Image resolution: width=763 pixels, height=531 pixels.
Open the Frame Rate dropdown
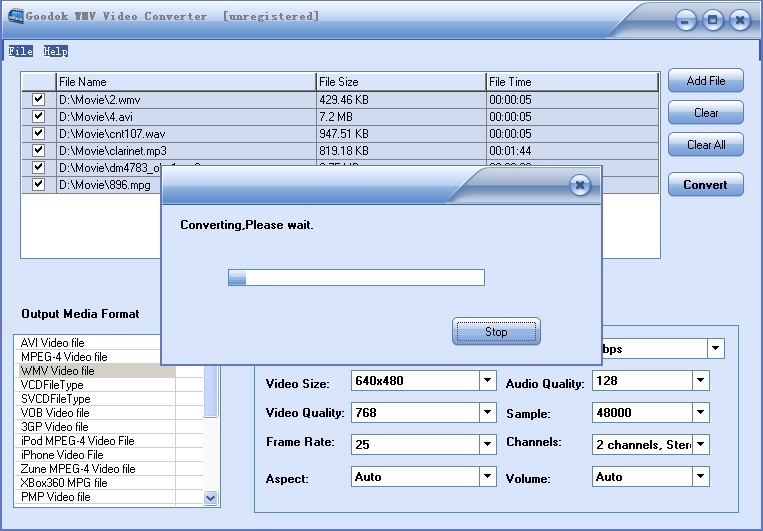pos(487,444)
